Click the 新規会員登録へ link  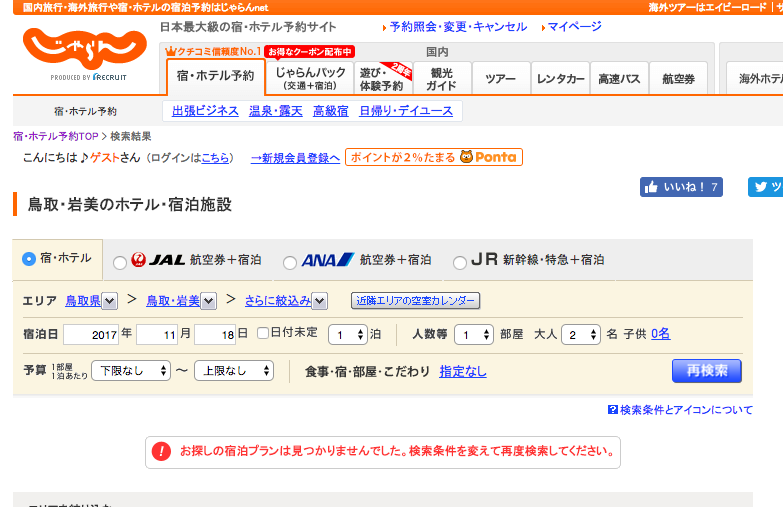click(295, 158)
